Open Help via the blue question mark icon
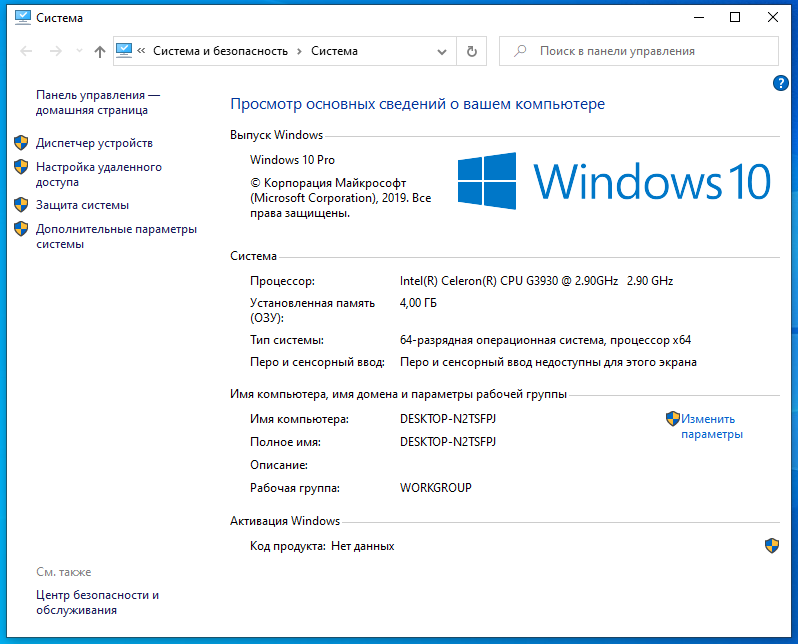This screenshot has width=798, height=644. 781,84
